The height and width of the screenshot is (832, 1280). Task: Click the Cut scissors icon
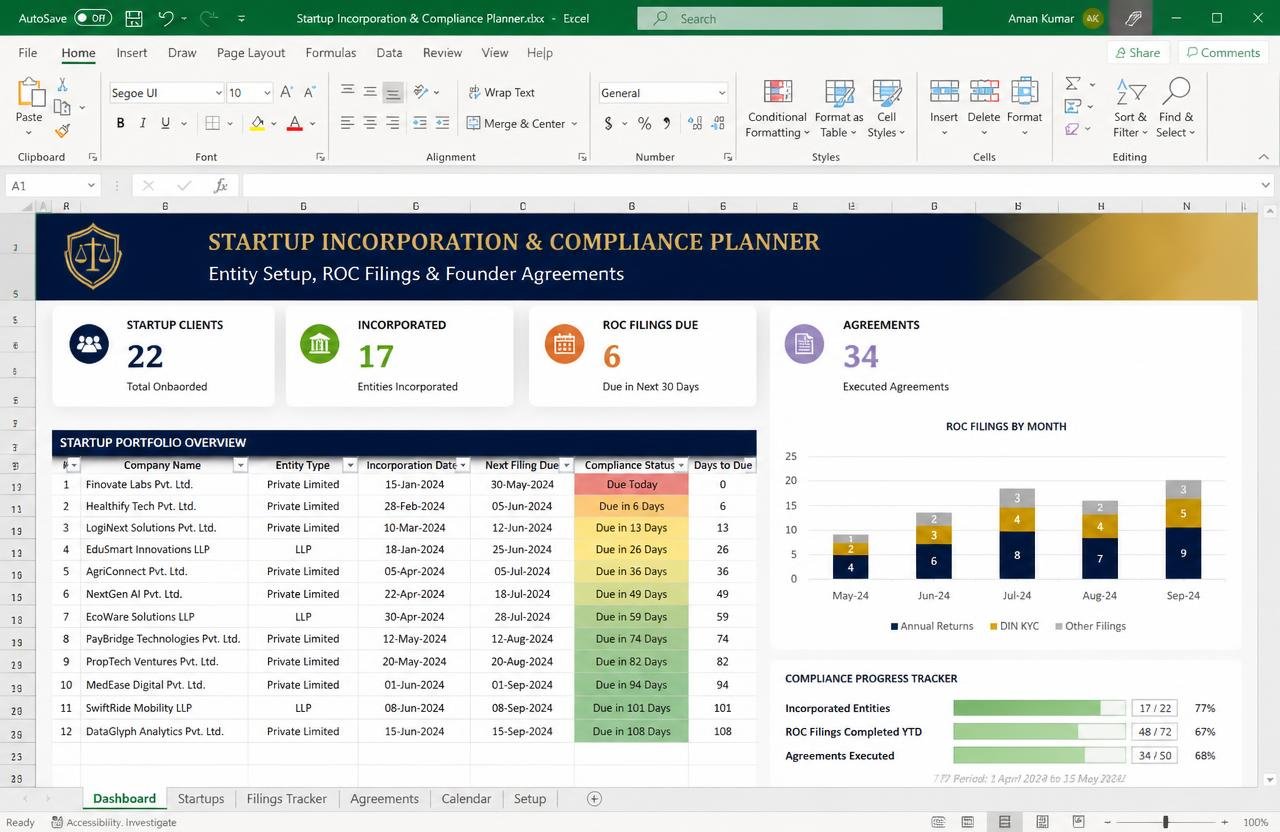[x=63, y=85]
